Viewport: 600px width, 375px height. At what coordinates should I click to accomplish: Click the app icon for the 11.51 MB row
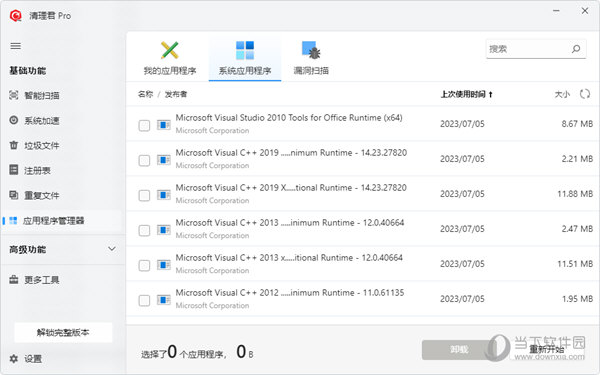[x=164, y=264]
